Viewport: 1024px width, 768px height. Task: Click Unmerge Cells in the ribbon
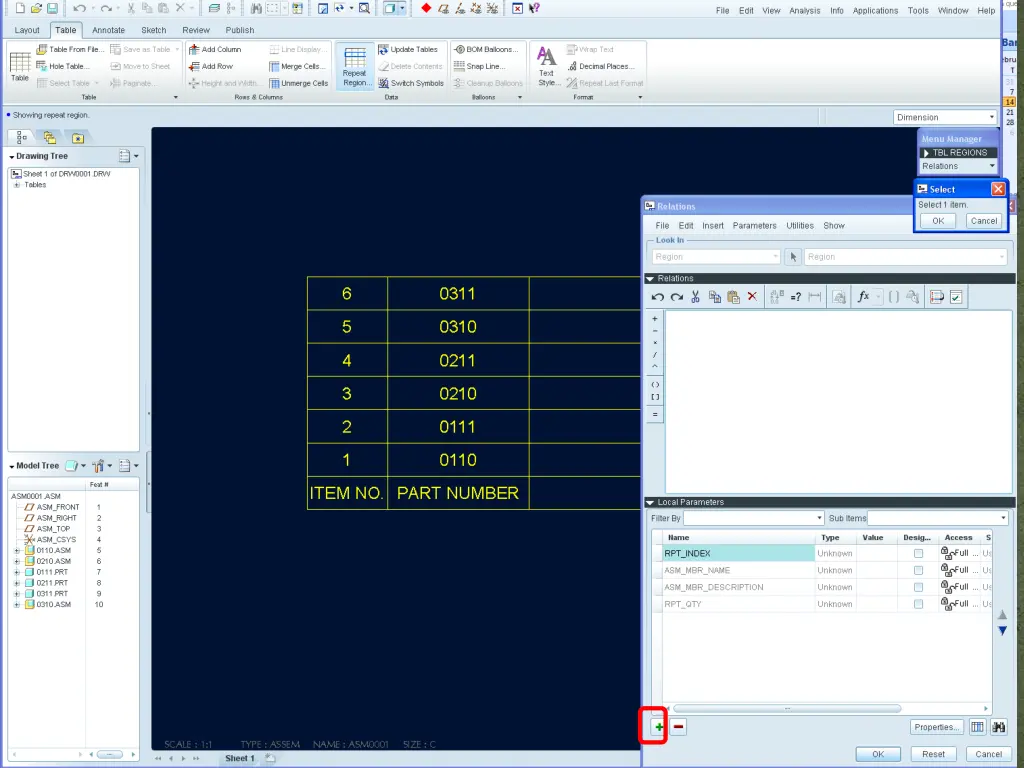[x=298, y=83]
